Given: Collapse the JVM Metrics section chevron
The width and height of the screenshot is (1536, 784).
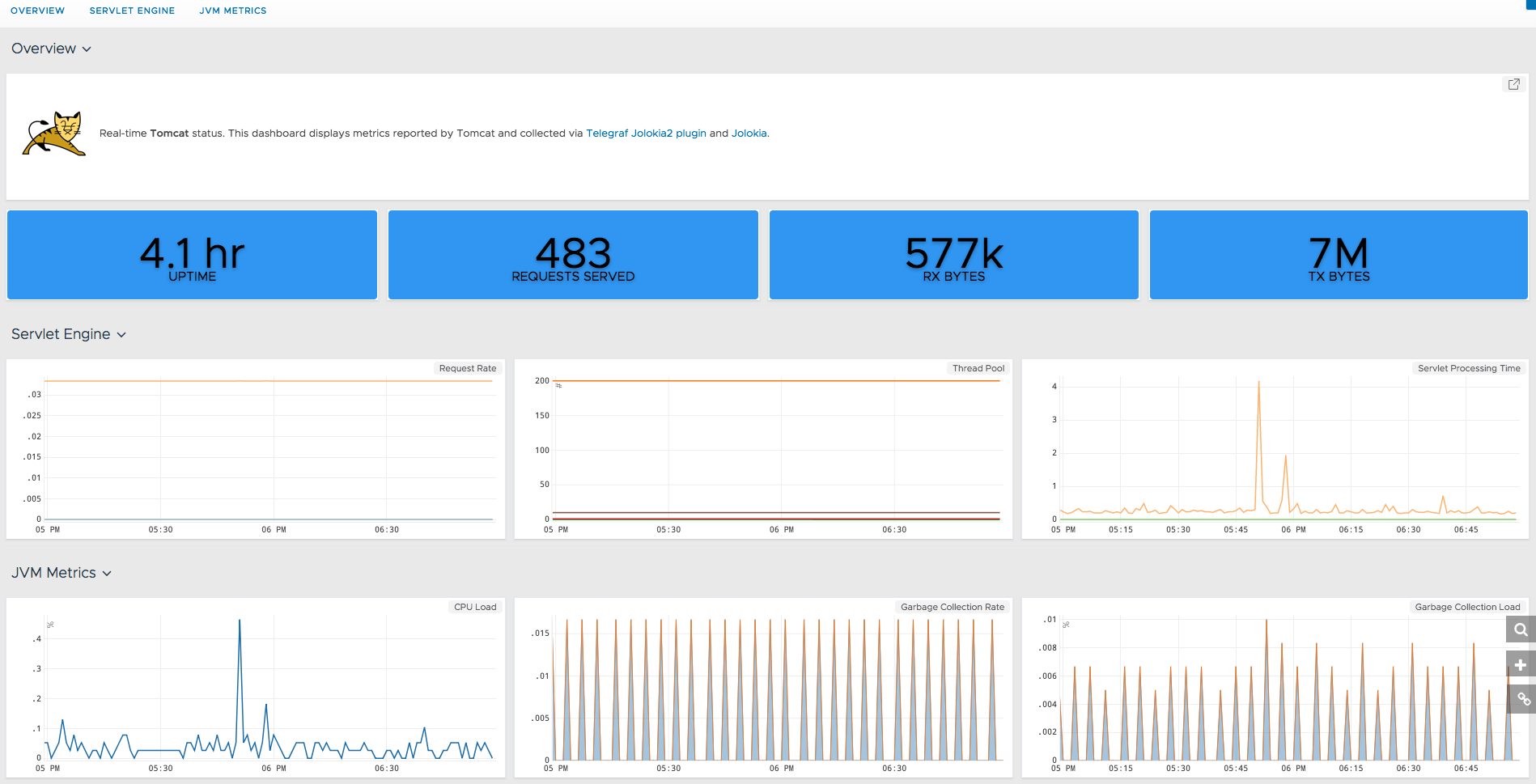Looking at the screenshot, I should click(107, 574).
